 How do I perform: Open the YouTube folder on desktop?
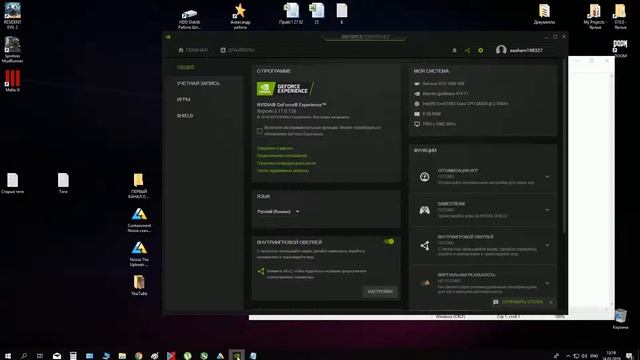pyautogui.click(x=139, y=285)
